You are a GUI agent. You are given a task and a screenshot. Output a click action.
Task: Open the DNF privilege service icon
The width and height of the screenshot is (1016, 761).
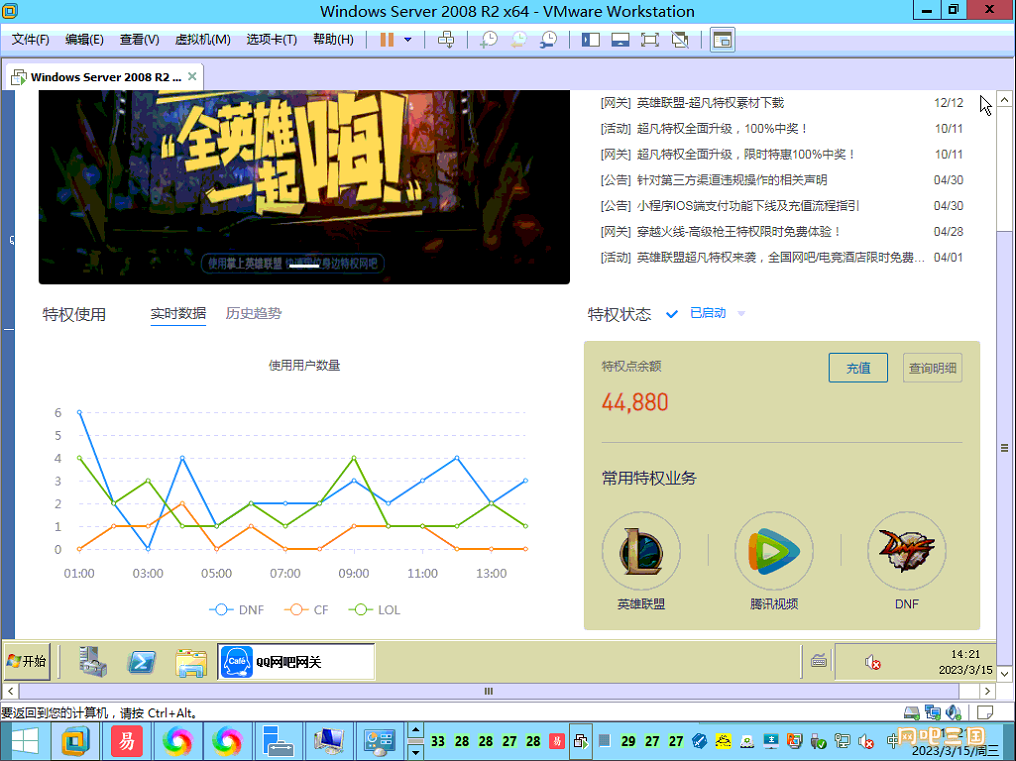pyautogui.click(x=906, y=551)
